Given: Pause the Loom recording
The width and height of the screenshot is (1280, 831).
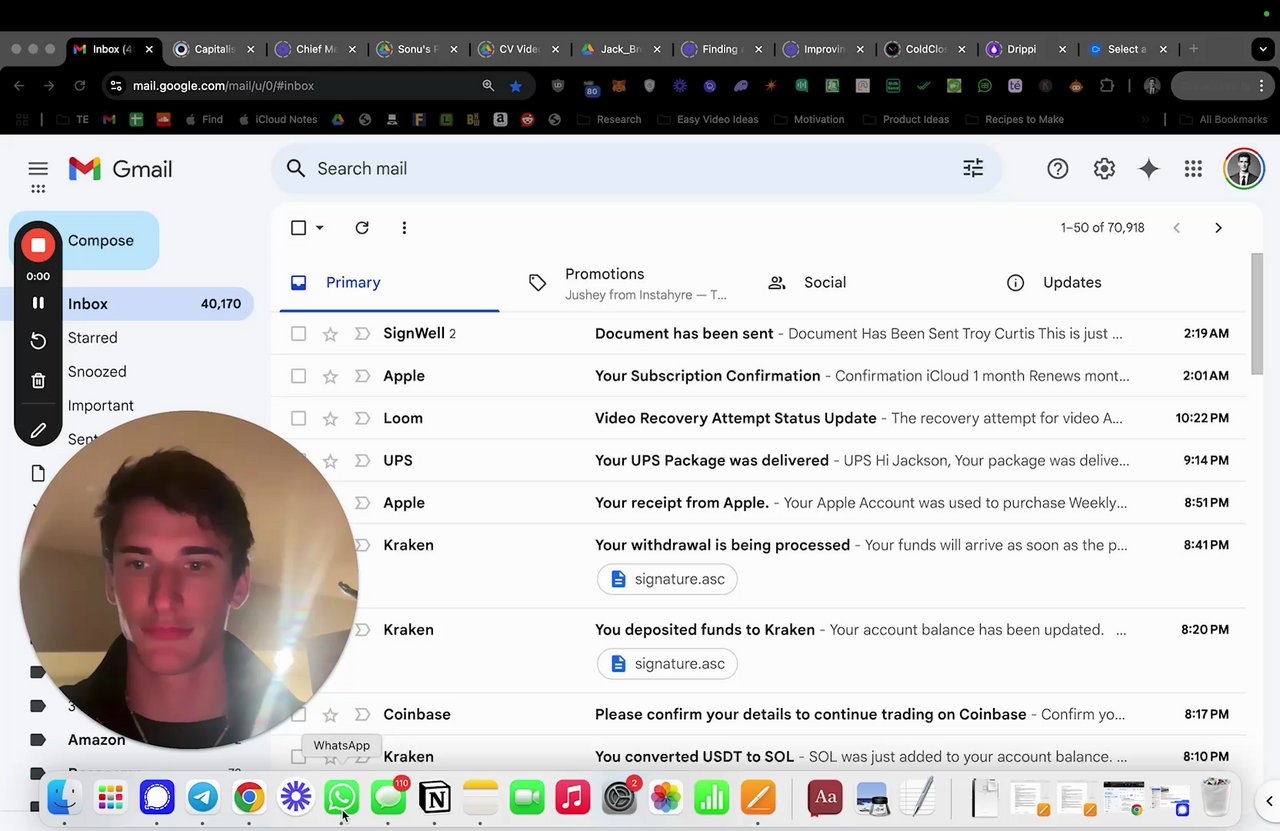Looking at the screenshot, I should (x=38, y=303).
